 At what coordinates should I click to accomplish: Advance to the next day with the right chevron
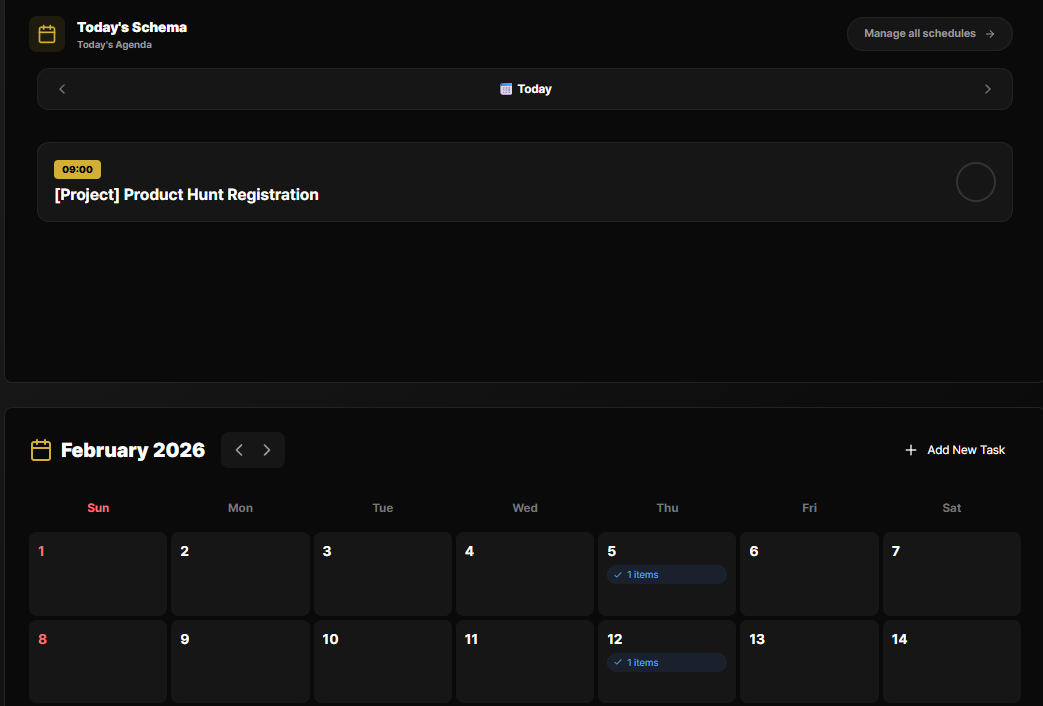tap(988, 89)
